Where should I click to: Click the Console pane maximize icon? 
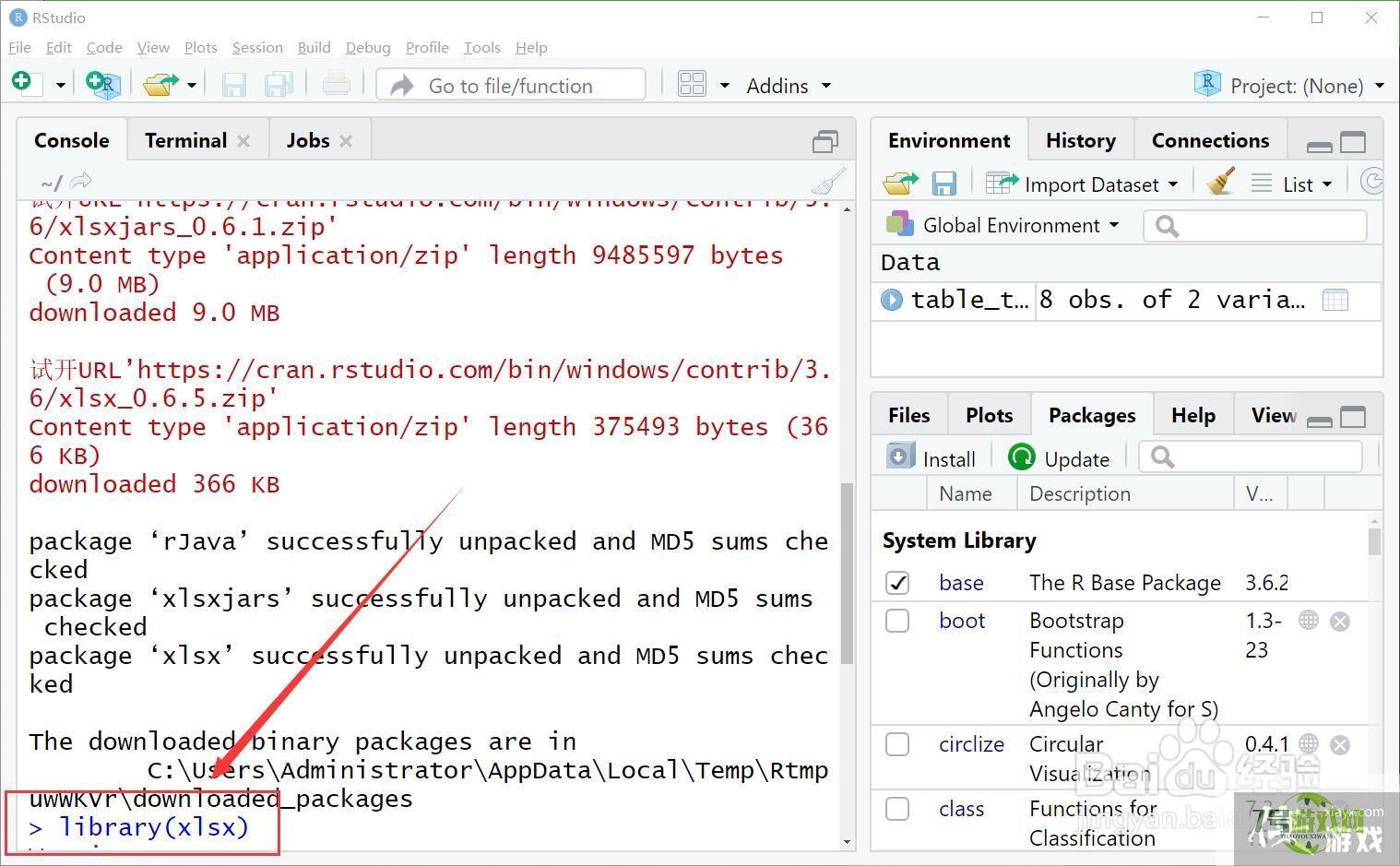[825, 141]
